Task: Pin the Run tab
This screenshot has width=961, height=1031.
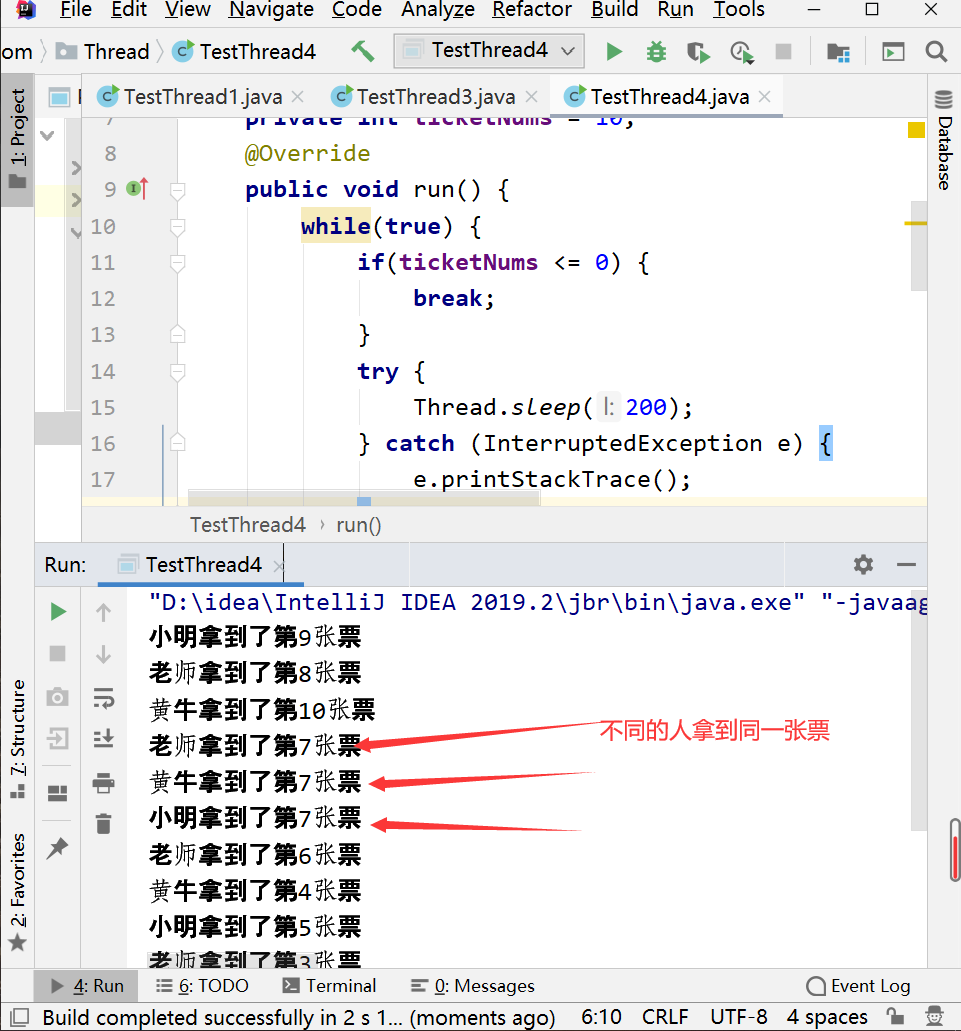Action: (58, 848)
